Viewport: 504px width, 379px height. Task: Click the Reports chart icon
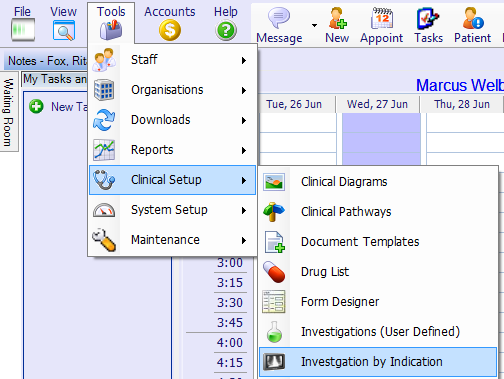pos(104,150)
